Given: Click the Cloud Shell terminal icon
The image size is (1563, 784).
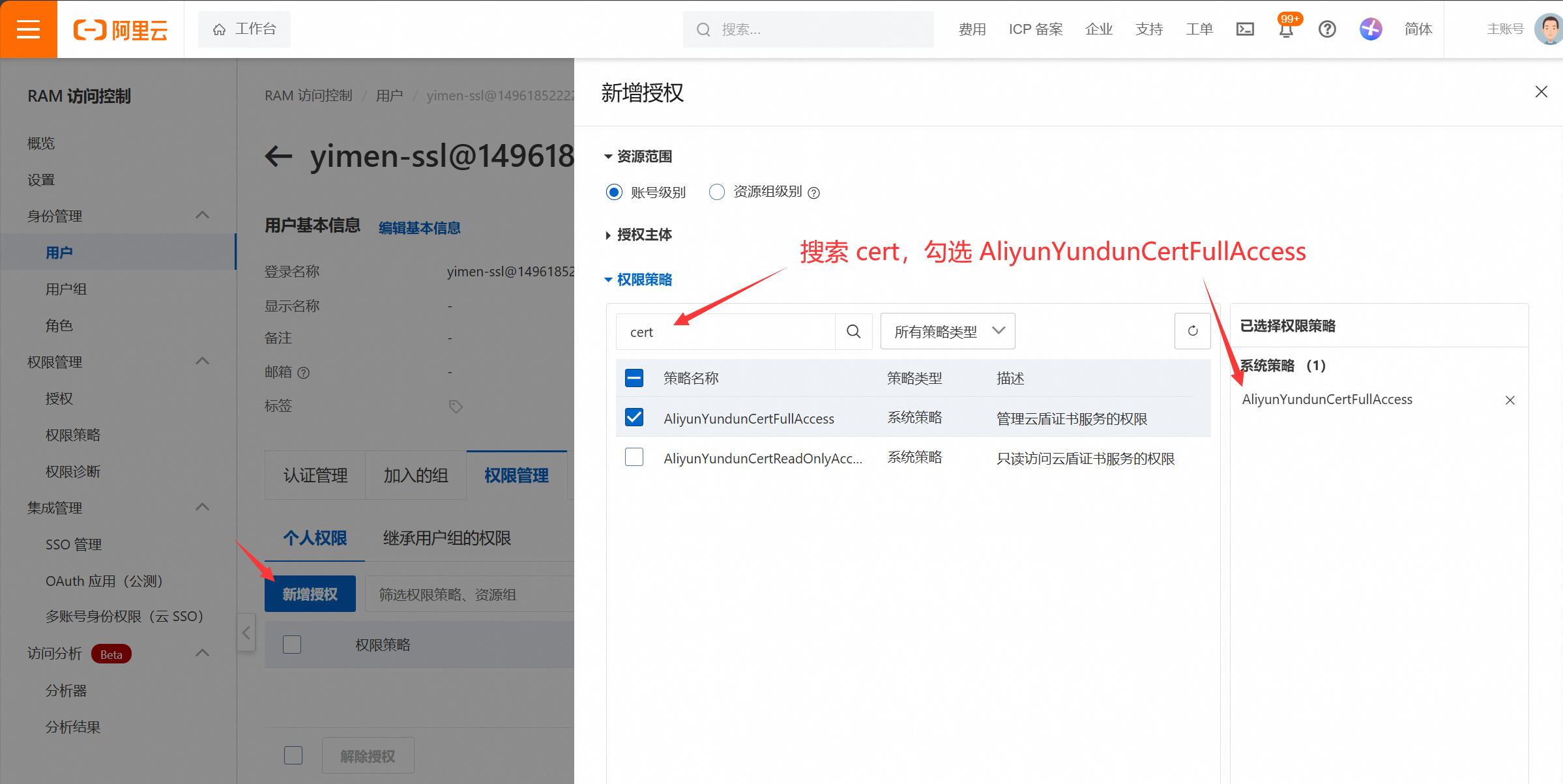Looking at the screenshot, I should (1245, 29).
